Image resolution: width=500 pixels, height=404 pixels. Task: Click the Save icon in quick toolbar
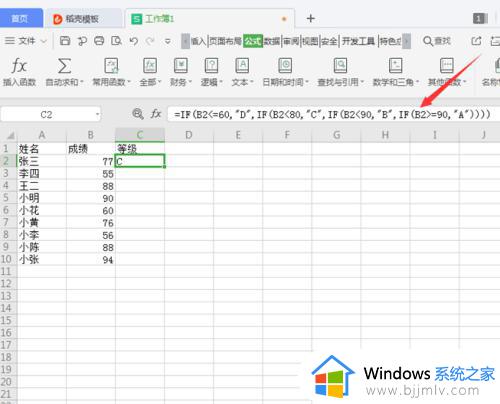coord(65,41)
